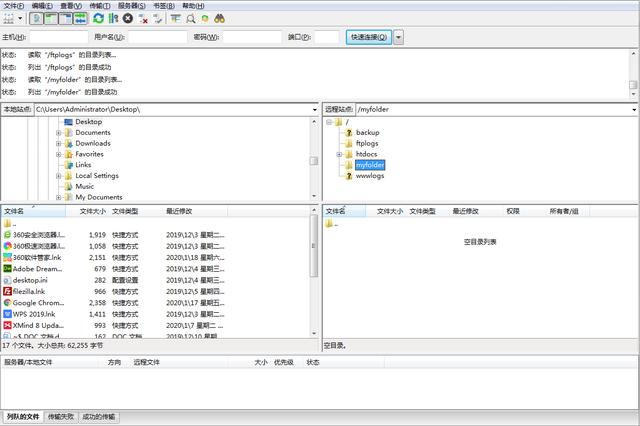Screen dimensions: 640x426
Task: Click the binoculars file search icon
Action: click(220, 18)
